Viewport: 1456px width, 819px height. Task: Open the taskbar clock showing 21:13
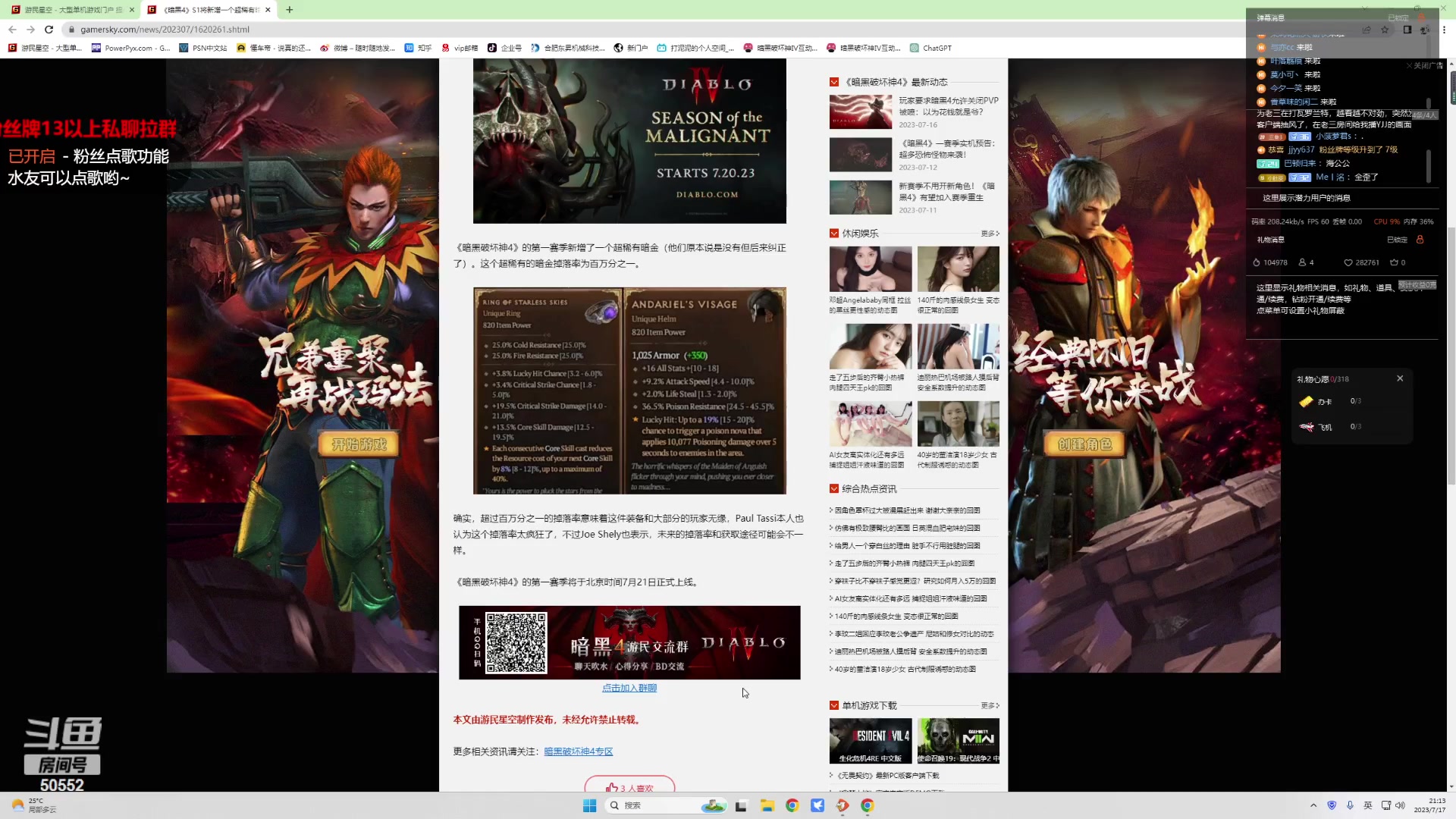(x=1430, y=805)
